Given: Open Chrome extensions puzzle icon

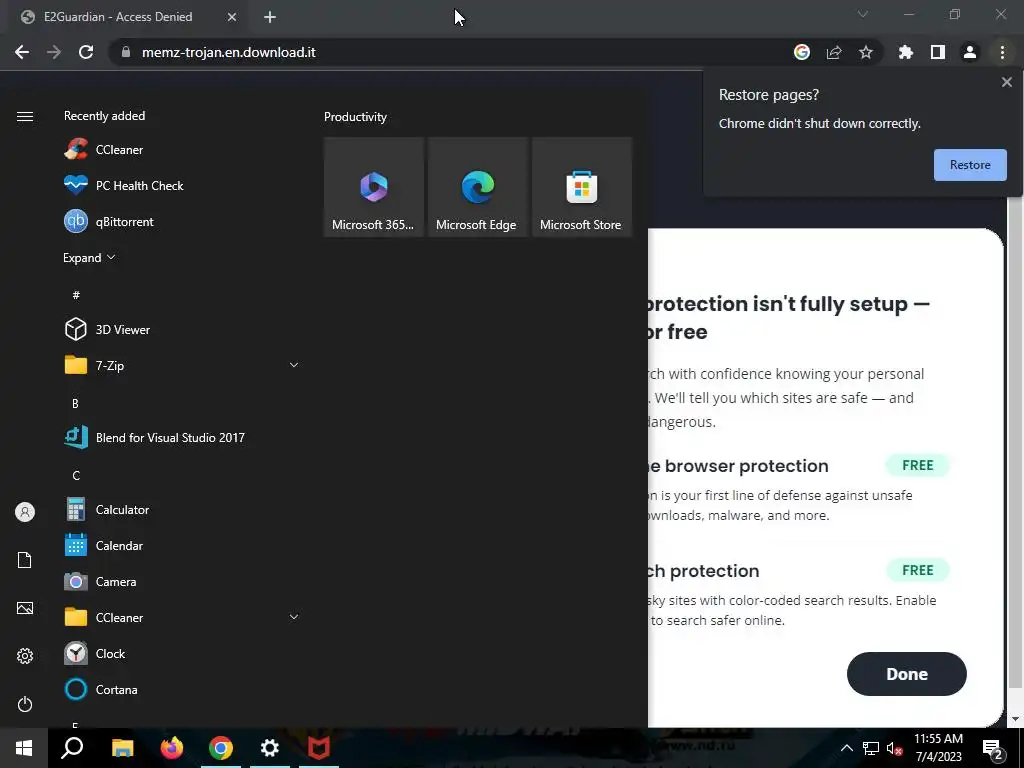Looking at the screenshot, I should pos(906,52).
